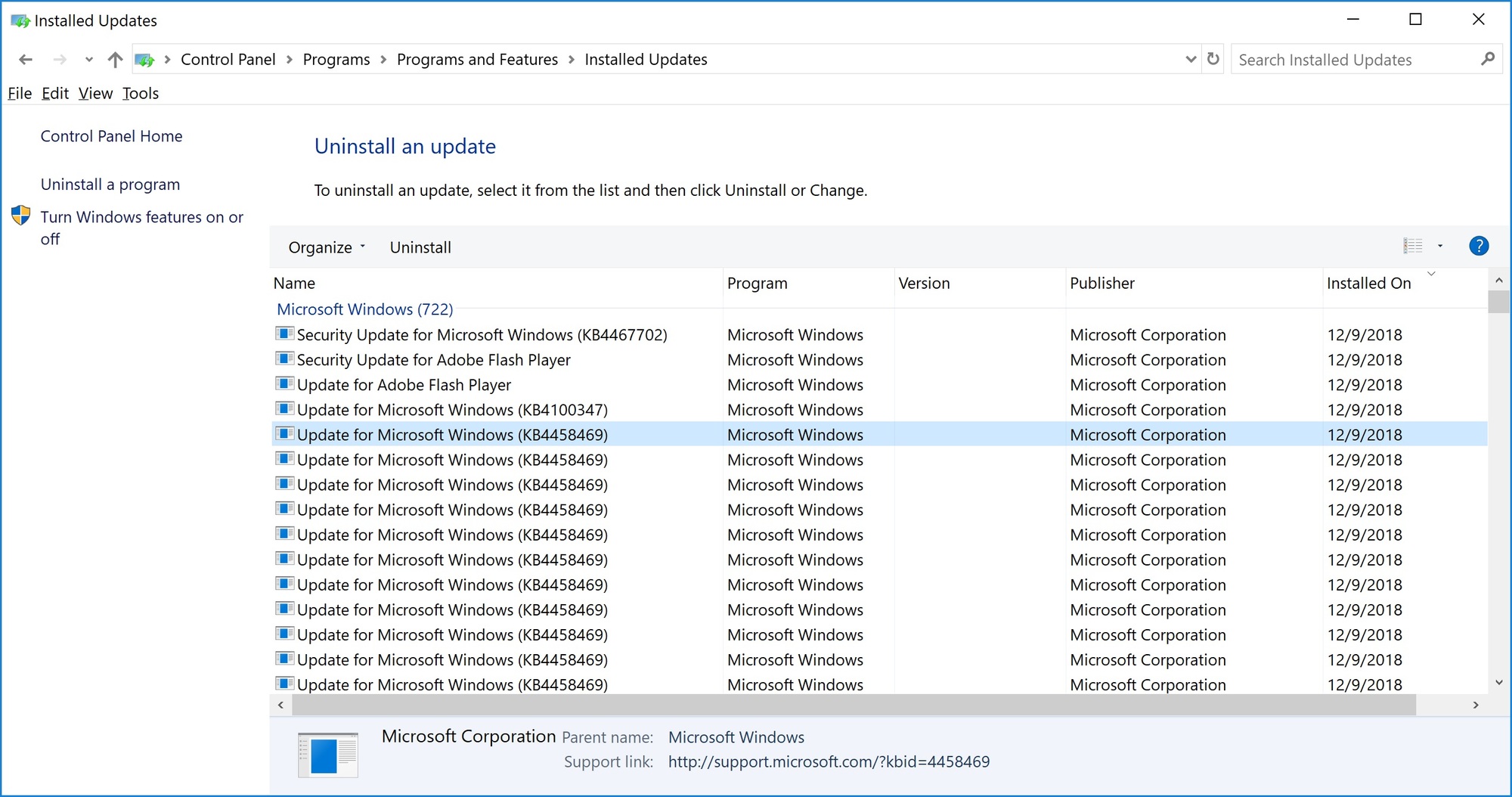The height and width of the screenshot is (797, 1512).
Task: Sort by the Version column header
Action: (x=980, y=284)
